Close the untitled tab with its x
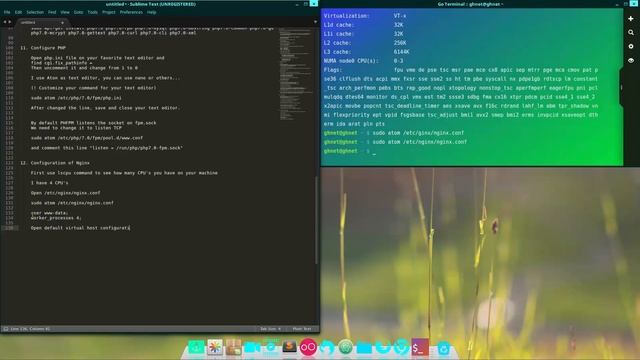 (x=62, y=22)
